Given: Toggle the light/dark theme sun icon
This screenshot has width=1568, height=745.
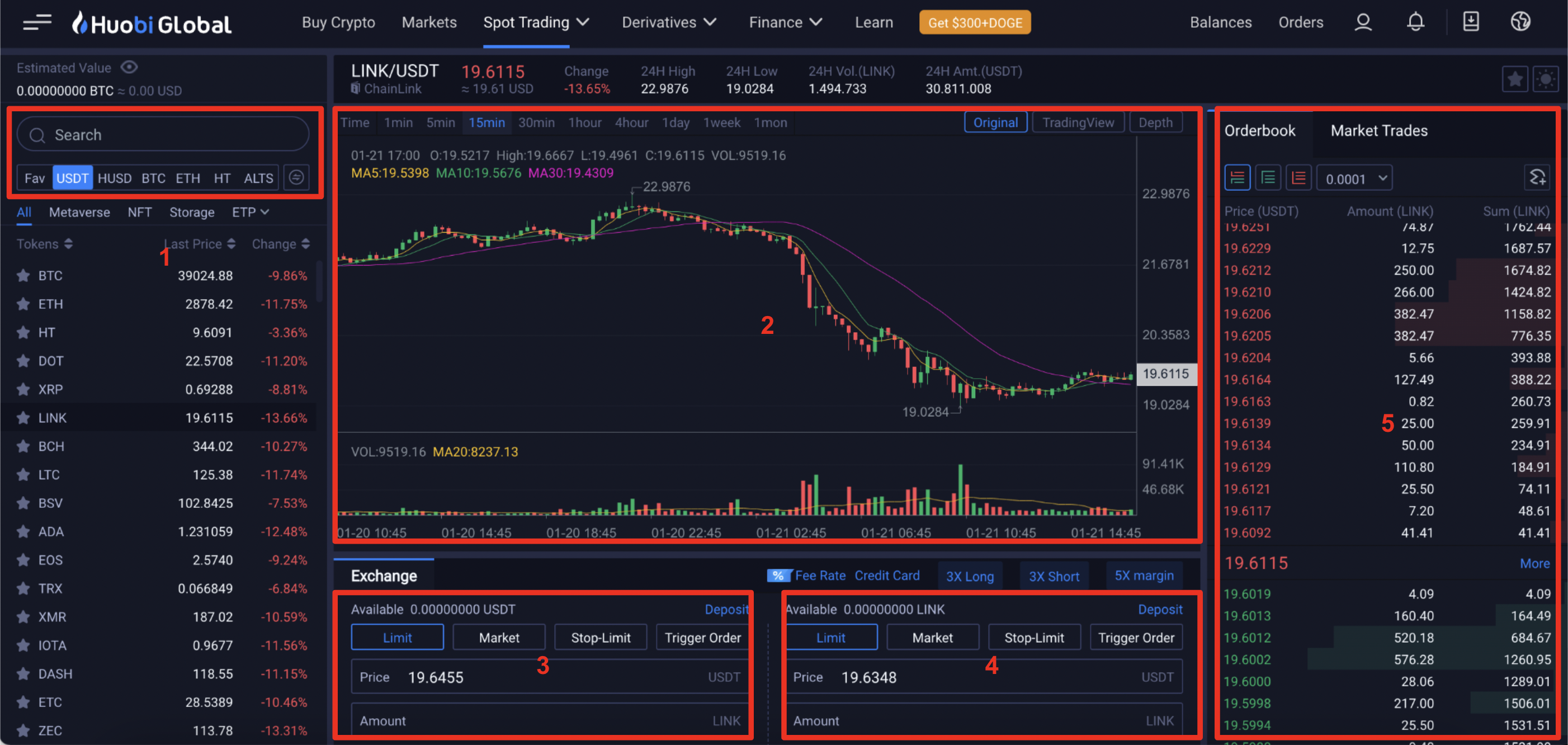Looking at the screenshot, I should 1545,79.
